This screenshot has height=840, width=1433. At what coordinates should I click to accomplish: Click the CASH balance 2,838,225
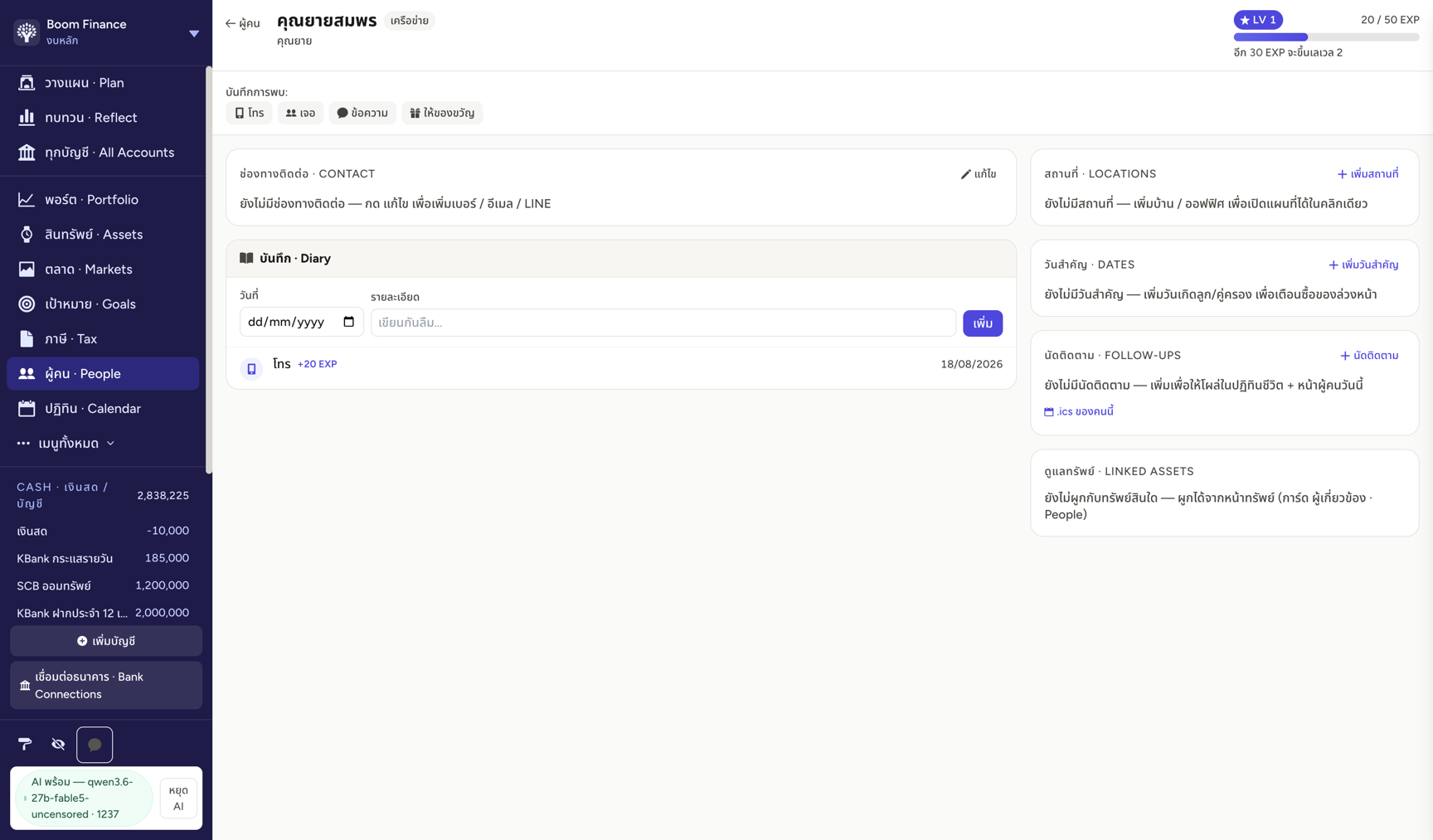[163, 495]
